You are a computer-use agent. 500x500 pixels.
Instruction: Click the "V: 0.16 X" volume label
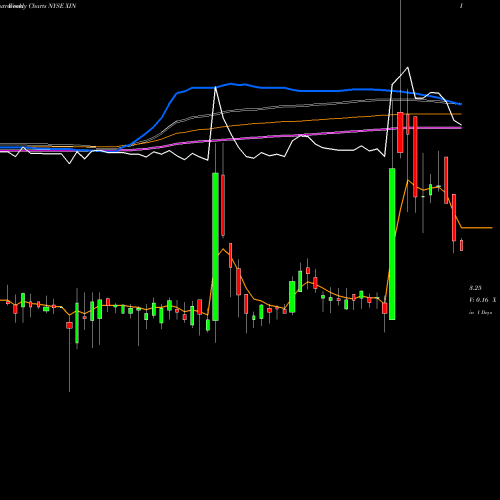(x=483, y=300)
